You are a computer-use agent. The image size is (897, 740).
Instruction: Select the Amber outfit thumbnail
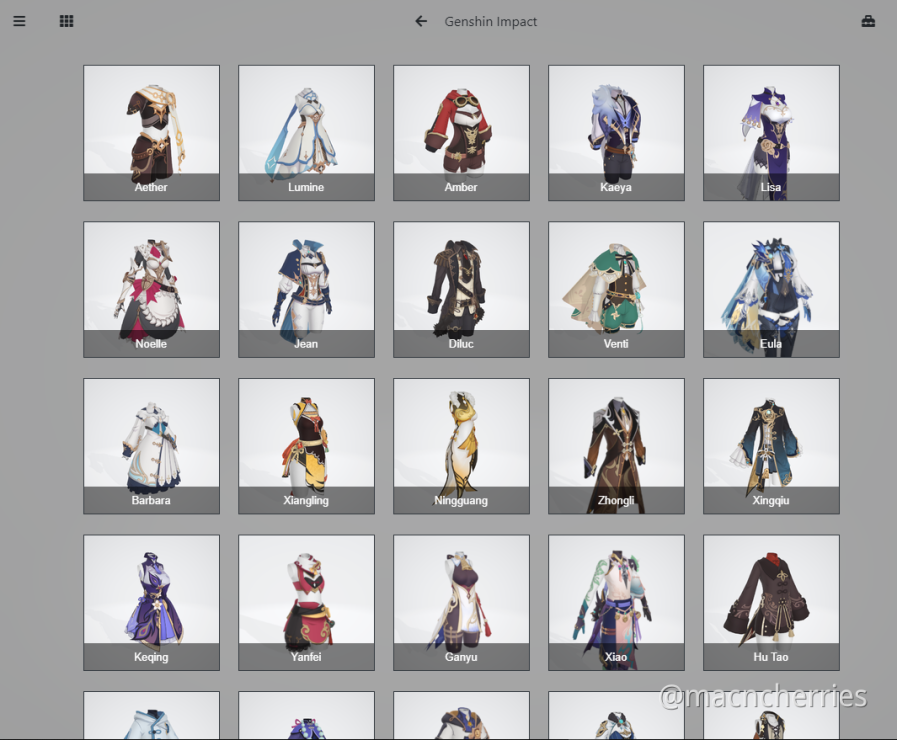[x=462, y=133]
